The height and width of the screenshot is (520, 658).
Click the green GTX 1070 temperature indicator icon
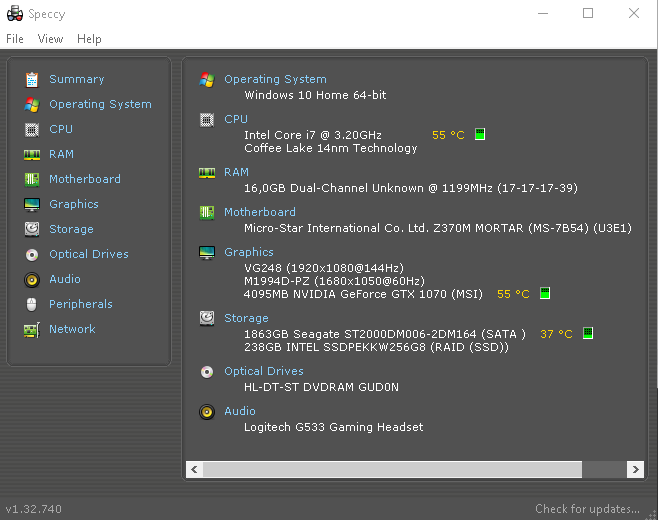(x=545, y=293)
